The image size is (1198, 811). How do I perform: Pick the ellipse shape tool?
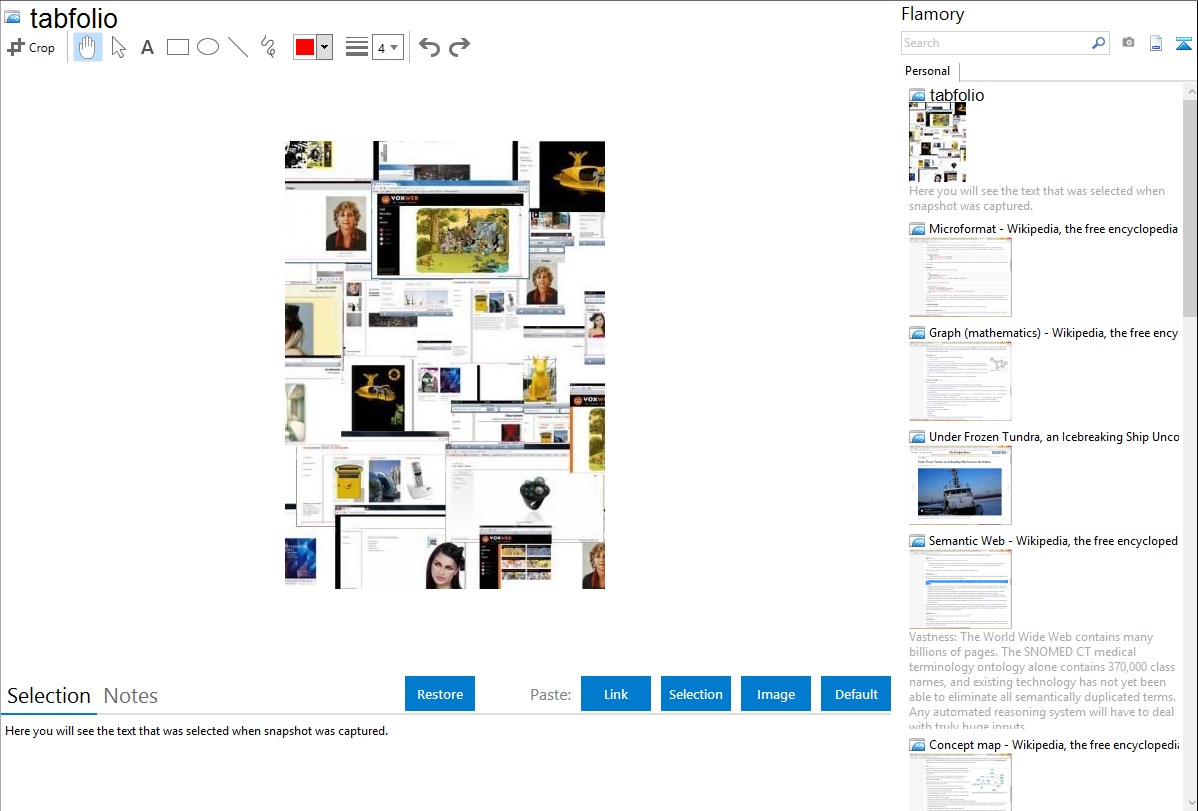click(x=208, y=47)
